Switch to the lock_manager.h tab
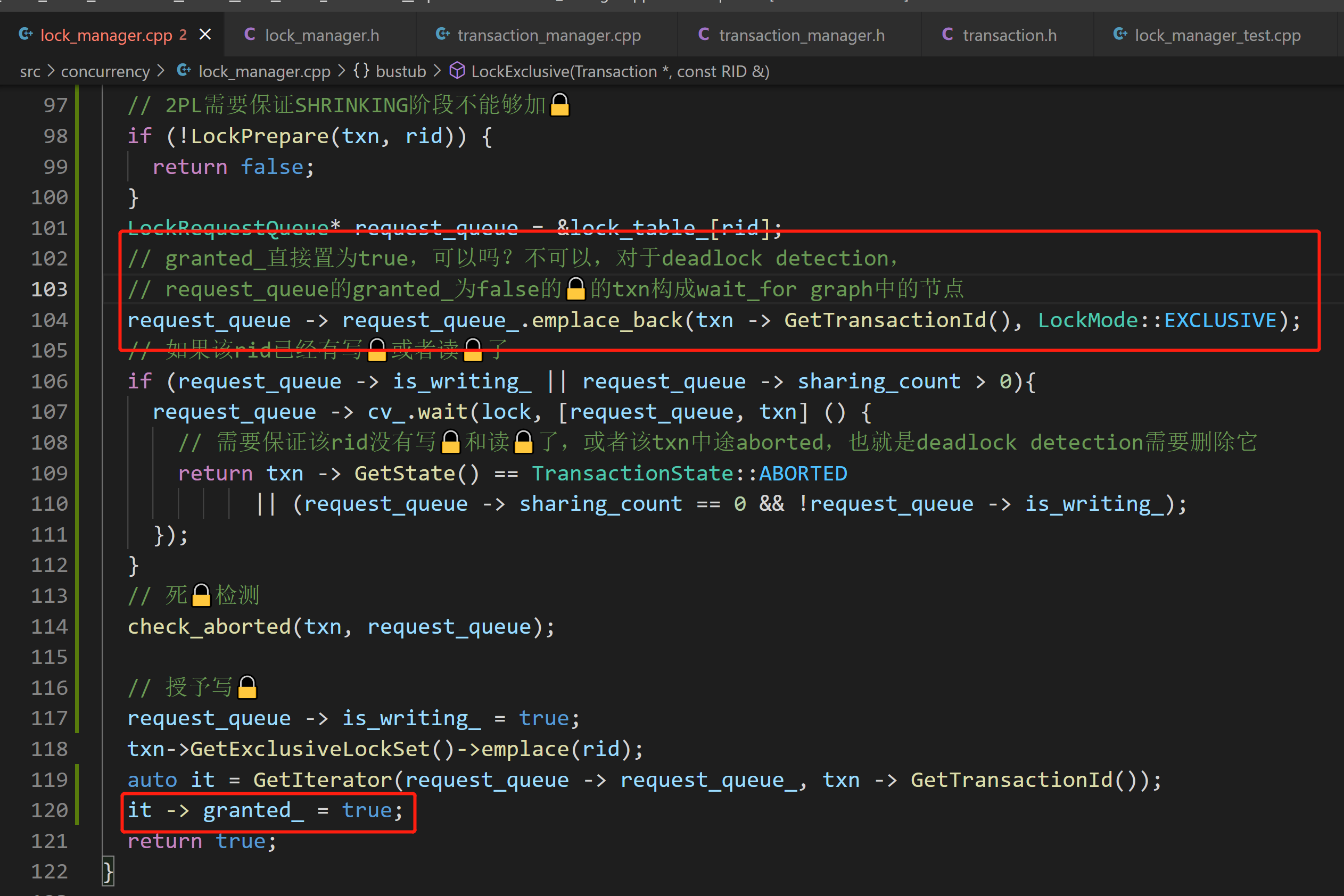The width and height of the screenshot is (1344, 896). click(322, 36)
